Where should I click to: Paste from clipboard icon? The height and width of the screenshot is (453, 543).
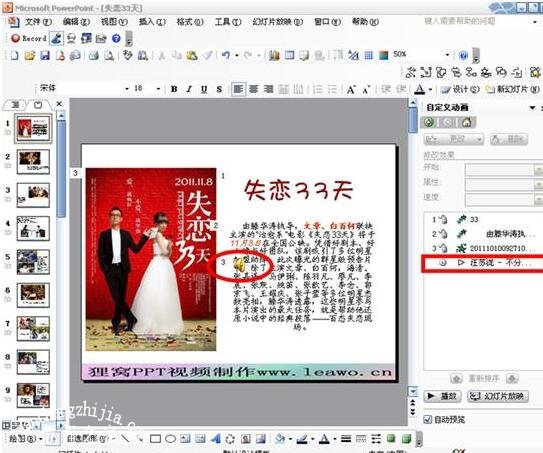(x=192, y=55)
